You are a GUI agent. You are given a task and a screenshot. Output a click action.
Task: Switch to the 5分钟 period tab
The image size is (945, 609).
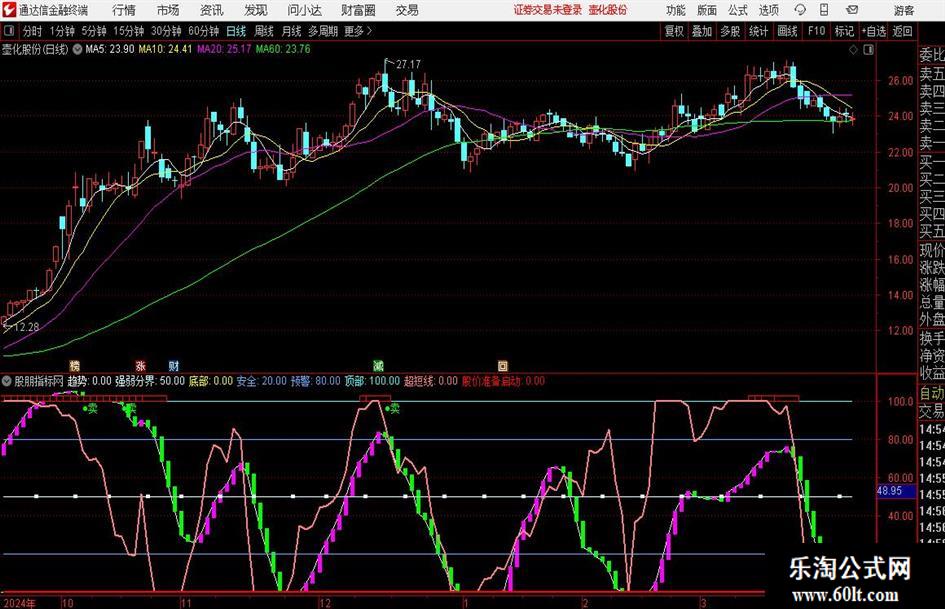click(94, 31)
